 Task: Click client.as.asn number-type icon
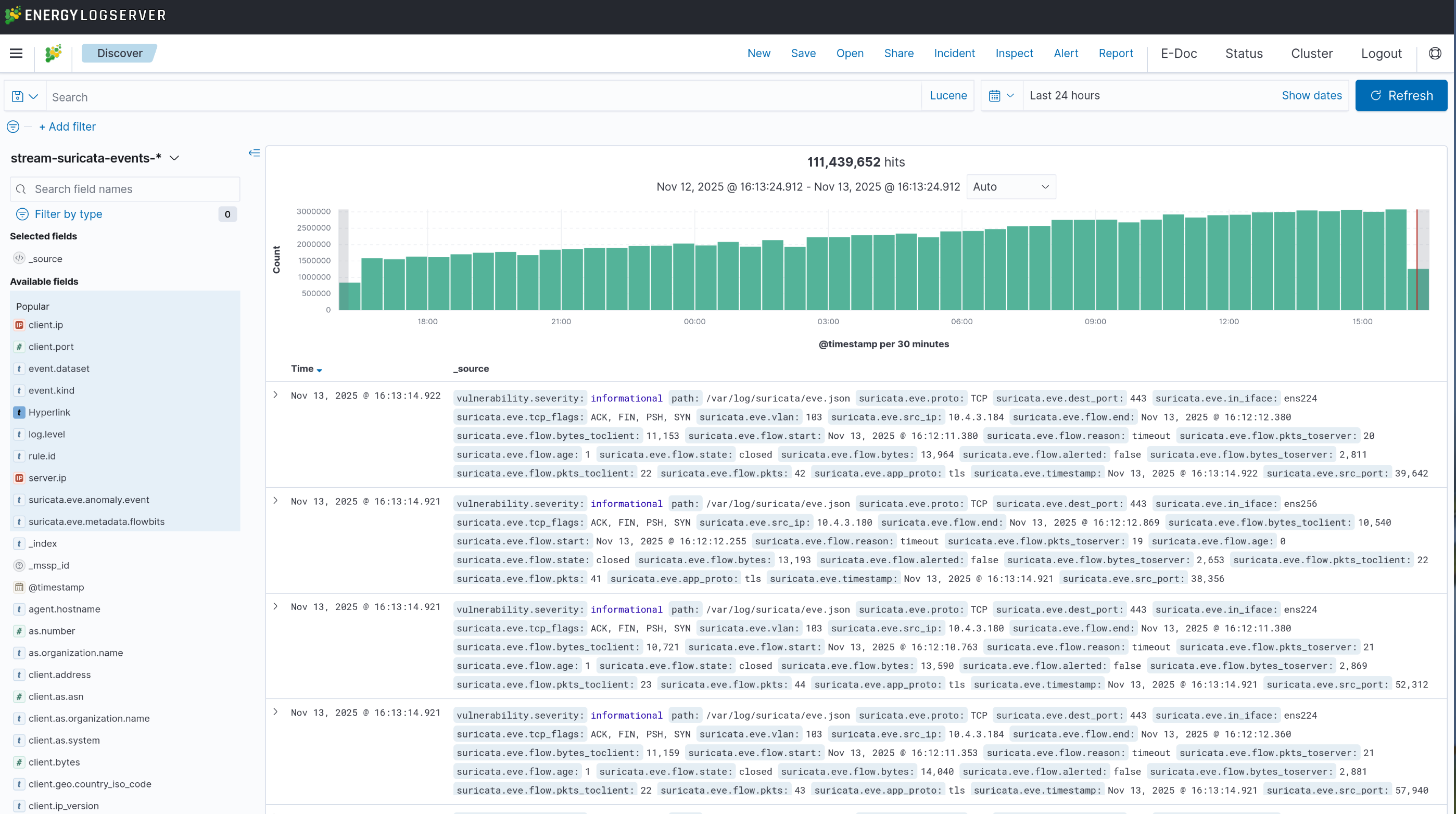[x=19, y=696]
